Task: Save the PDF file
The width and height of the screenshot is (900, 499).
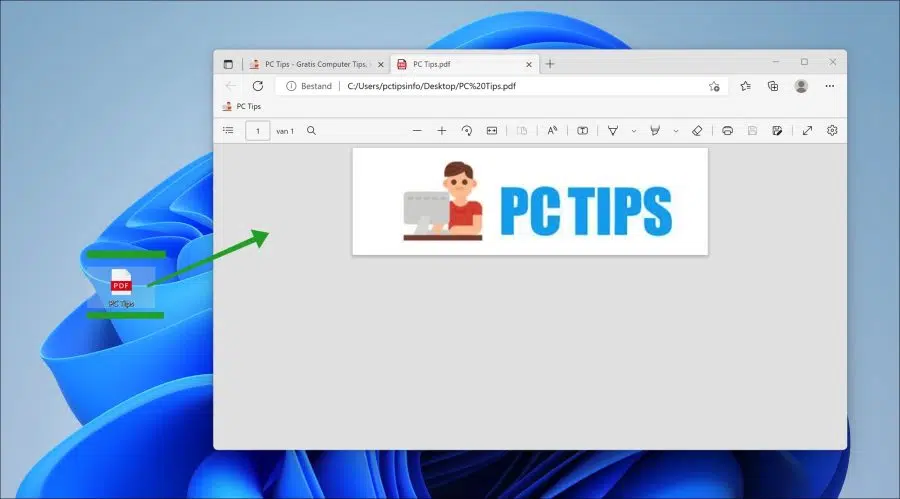Action: coord(752,131)
